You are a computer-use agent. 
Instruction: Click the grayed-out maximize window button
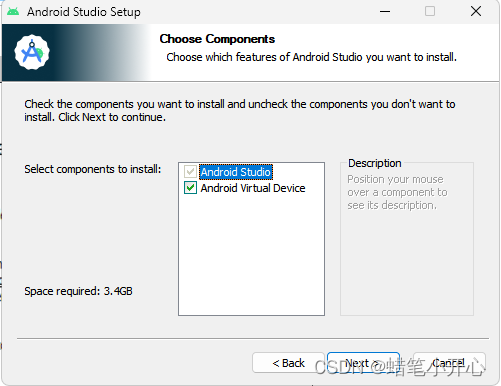pyautogui.click(x=430, y=11)
